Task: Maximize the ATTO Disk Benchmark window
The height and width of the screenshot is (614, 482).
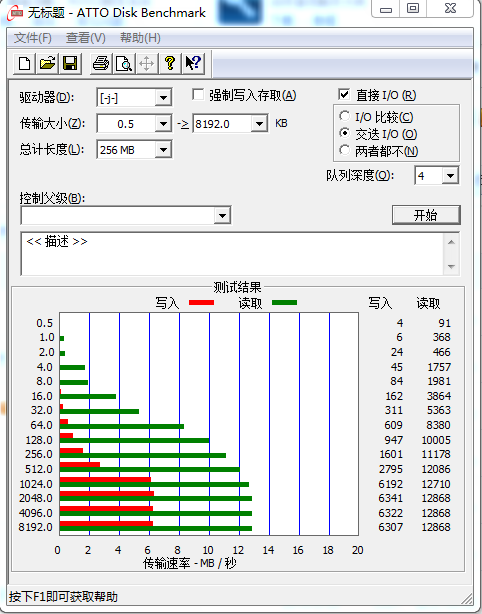Action: click(413, 9)
